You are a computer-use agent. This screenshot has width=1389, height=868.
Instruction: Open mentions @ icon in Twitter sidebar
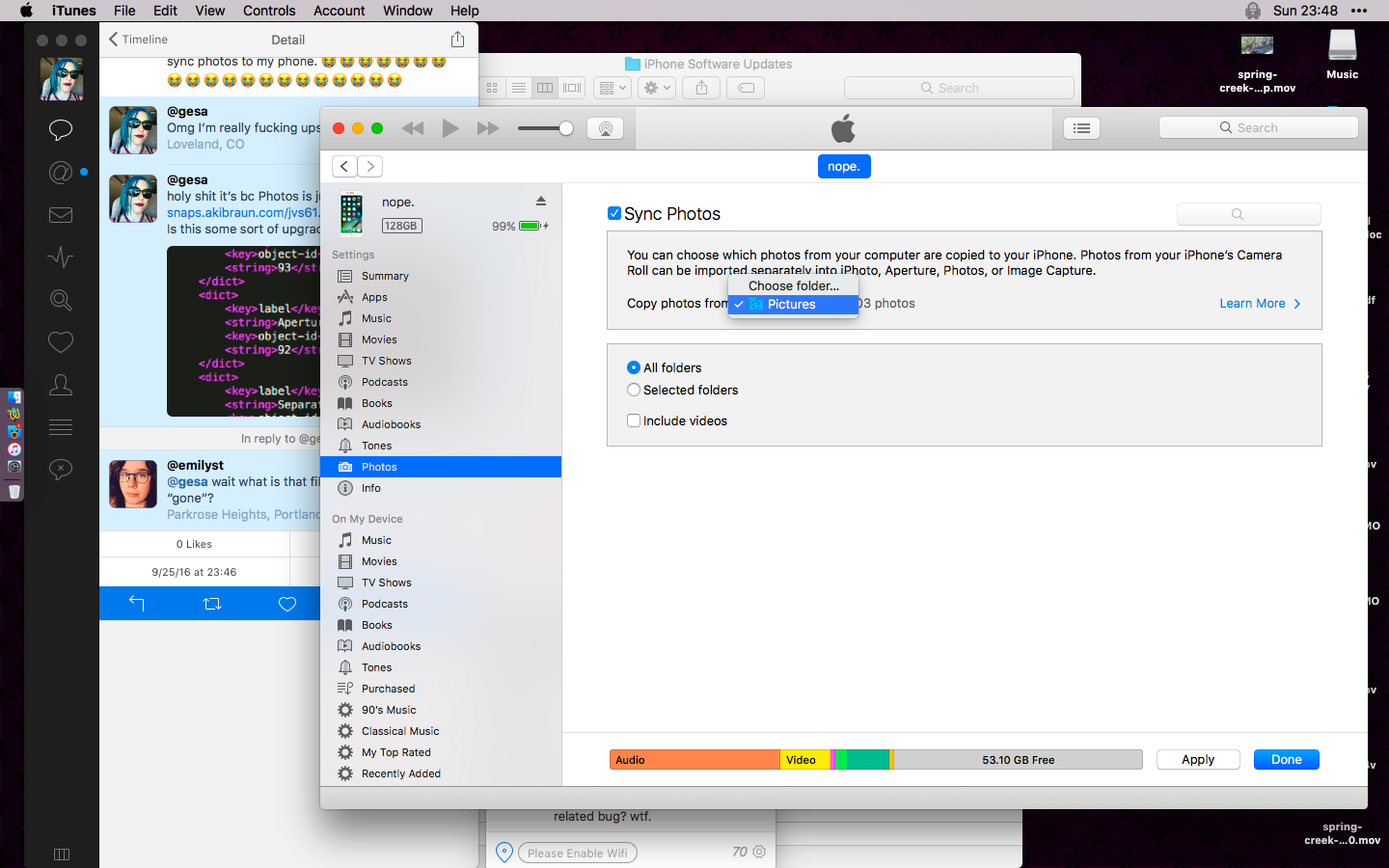coord(61,173)
